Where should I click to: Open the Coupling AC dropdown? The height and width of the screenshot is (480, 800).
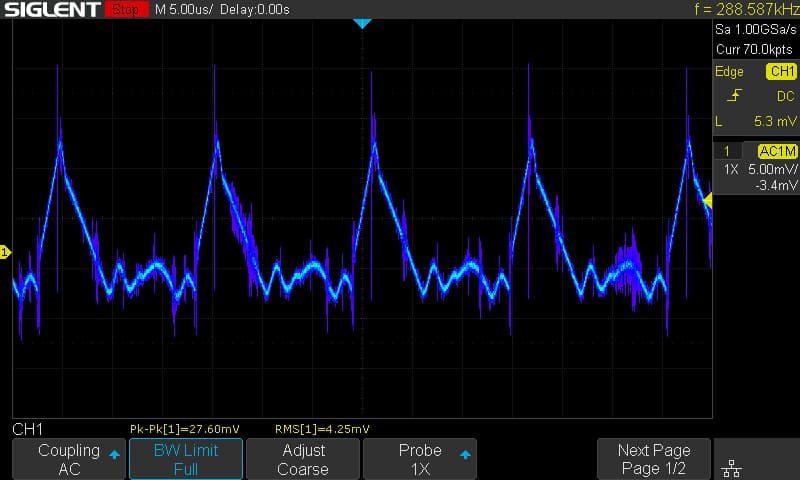pos(69,459)
